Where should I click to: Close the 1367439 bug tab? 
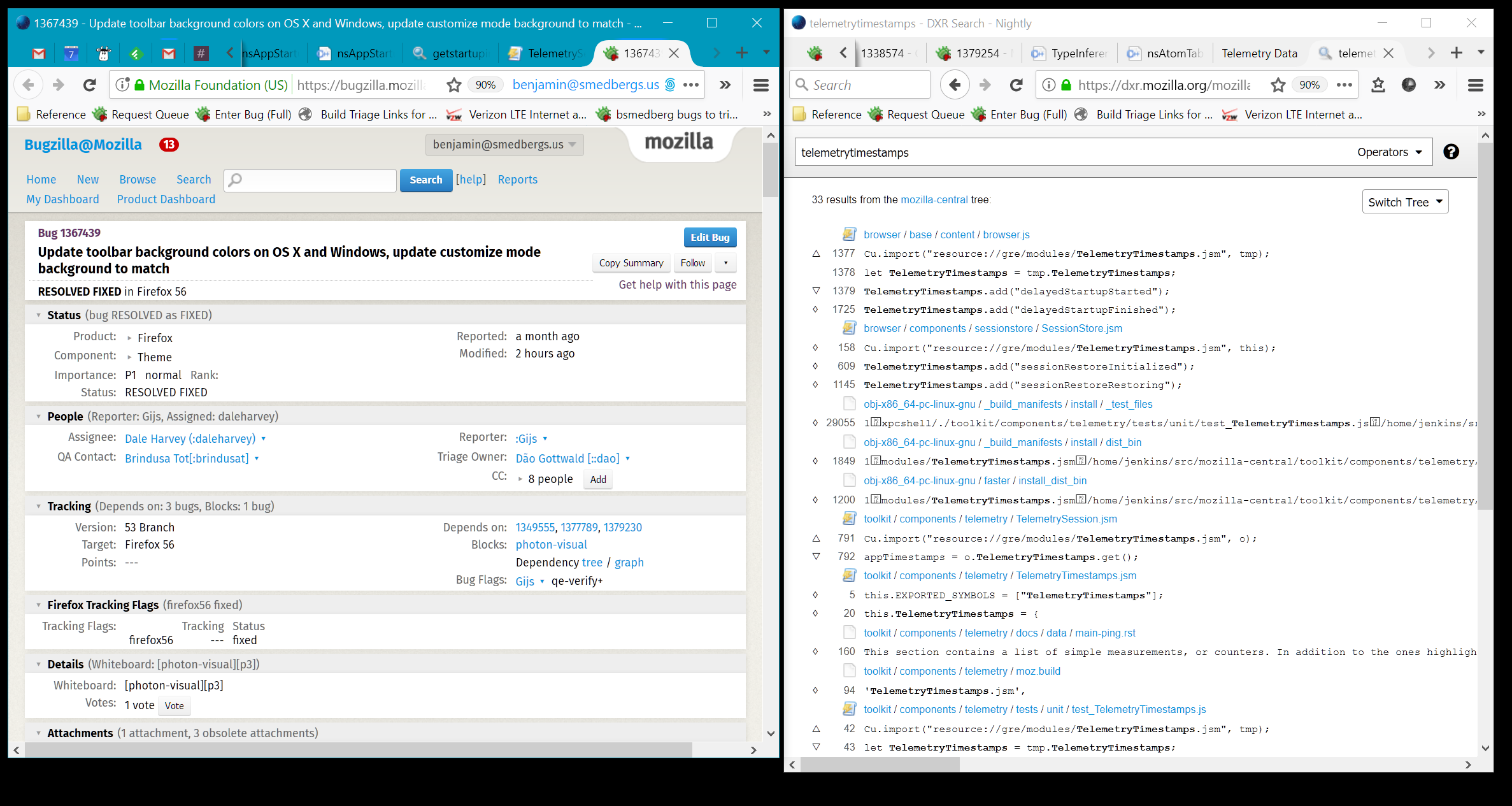point(674,54)
